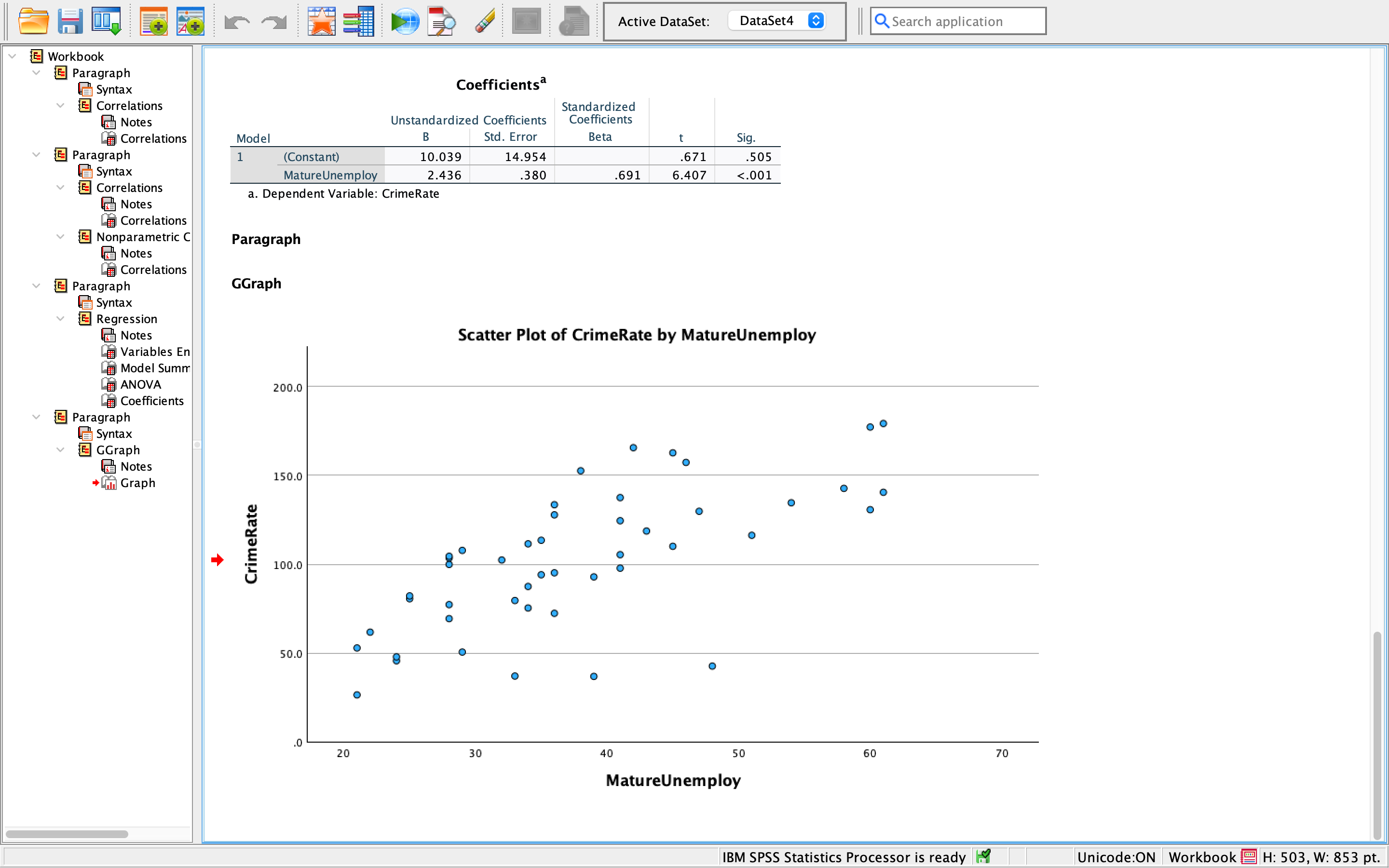
Task: Click the redo arrow icon
Action: click(273, 21)
